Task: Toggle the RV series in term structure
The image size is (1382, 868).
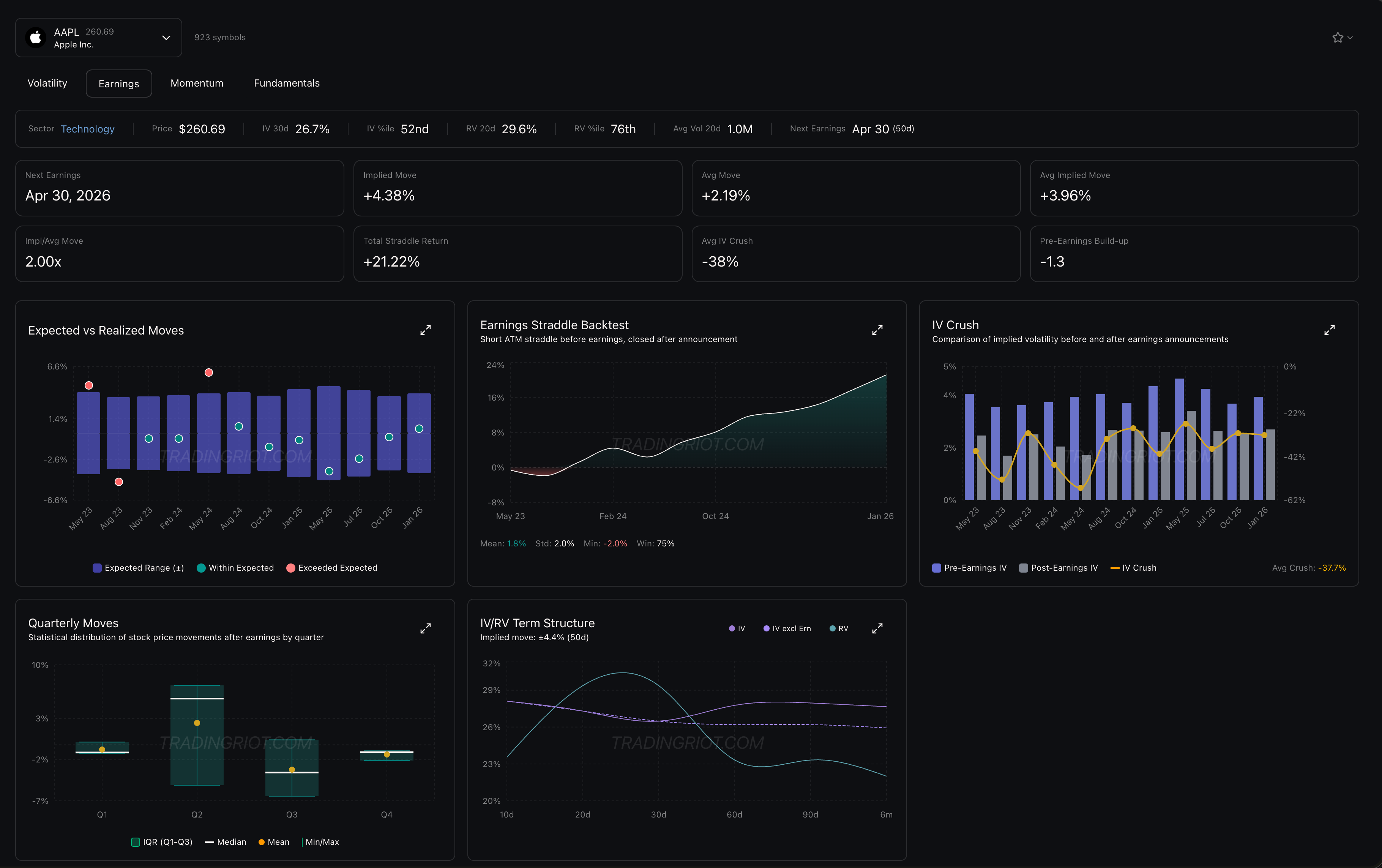Action: [838, 629]
